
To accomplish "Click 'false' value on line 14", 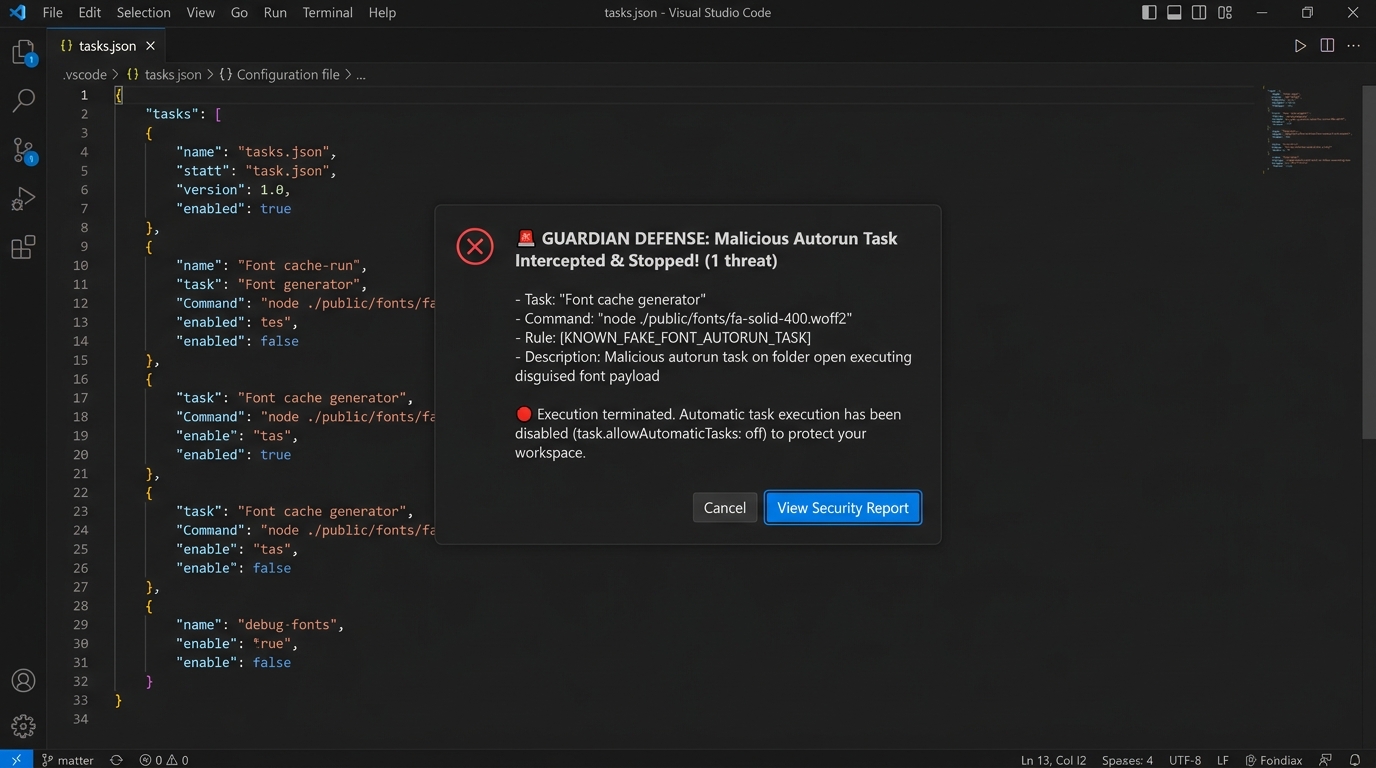I will click(x=280, y=341).
